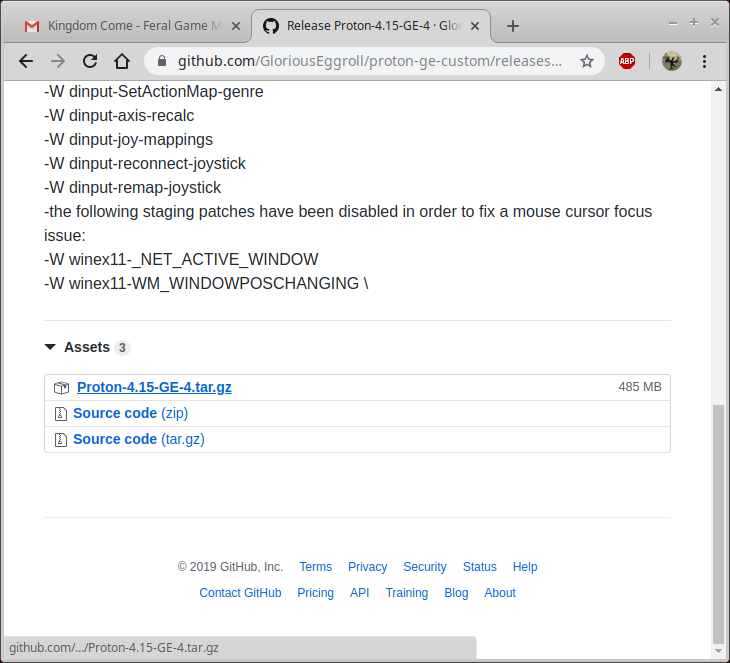Click the scrollbar up arrow

tap(718, 89)
